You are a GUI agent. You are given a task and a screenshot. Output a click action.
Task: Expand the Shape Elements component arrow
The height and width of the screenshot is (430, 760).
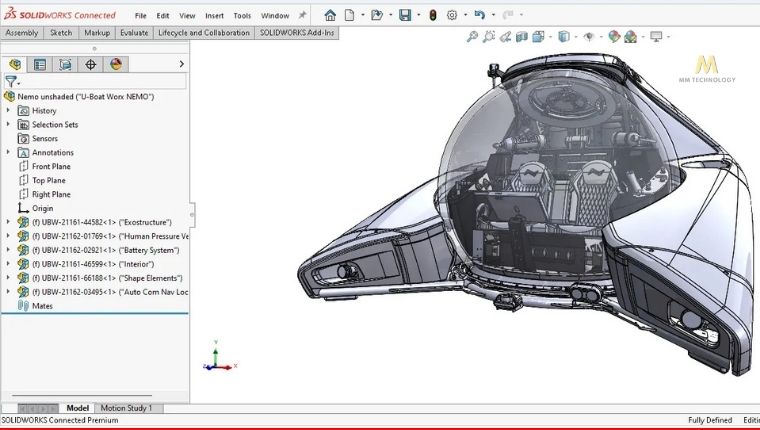click(8, 278)
